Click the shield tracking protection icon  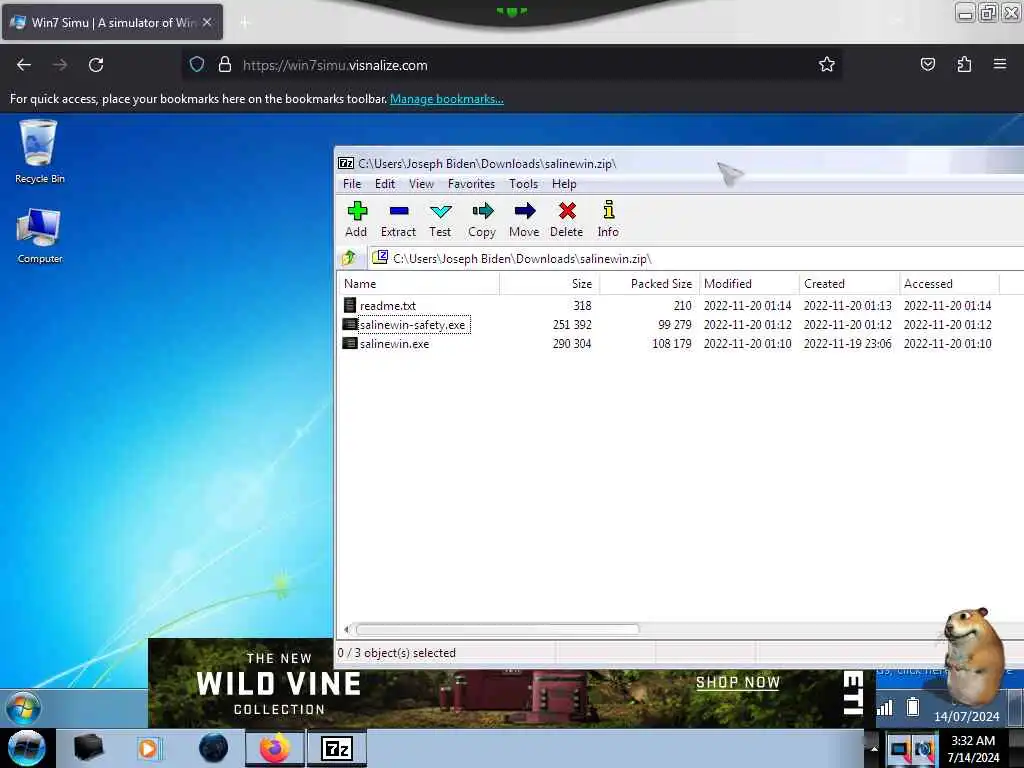tap(197, 65)
